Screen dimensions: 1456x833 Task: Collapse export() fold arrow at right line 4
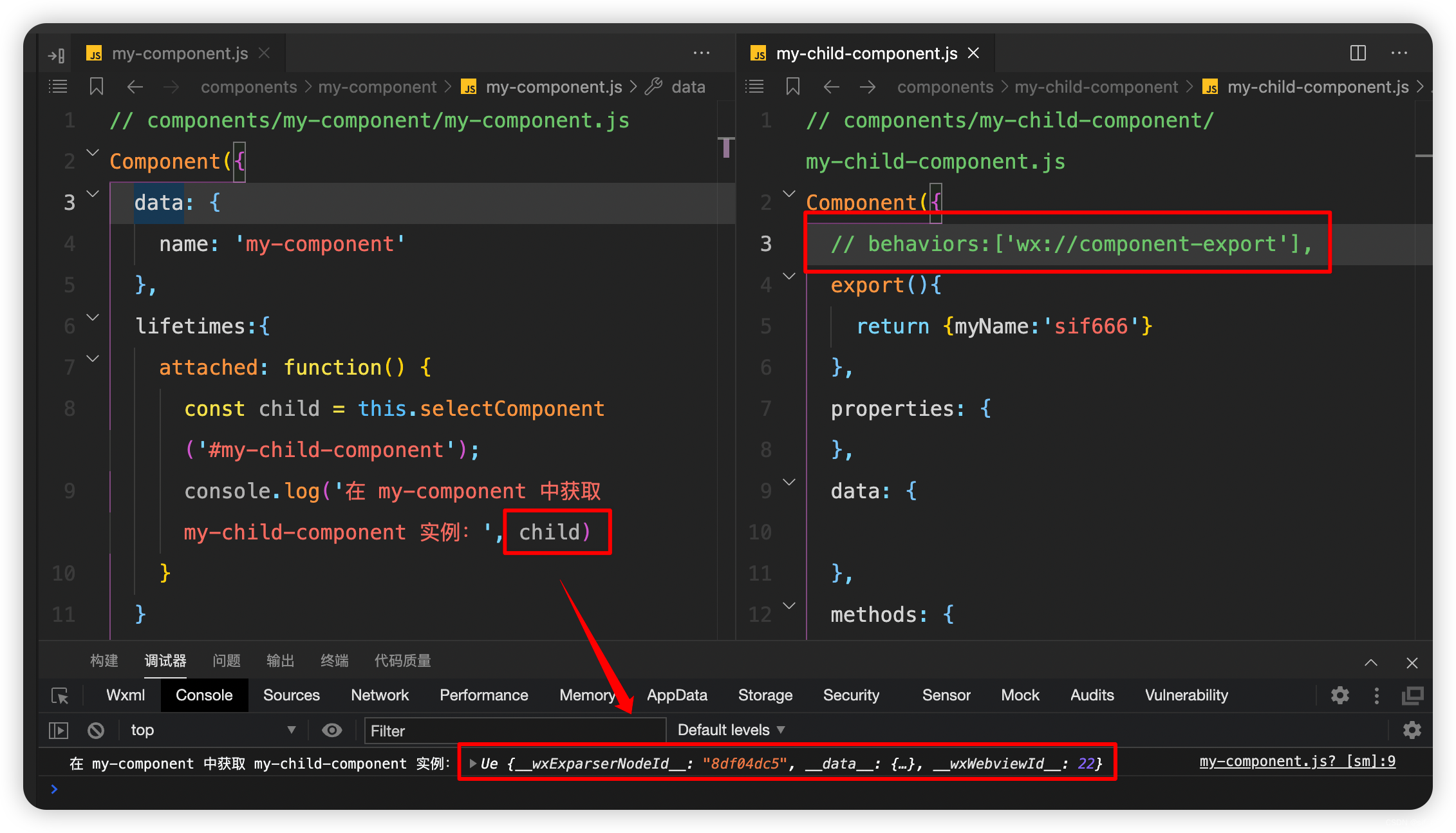pyautogui.click(x=789, y=276)
